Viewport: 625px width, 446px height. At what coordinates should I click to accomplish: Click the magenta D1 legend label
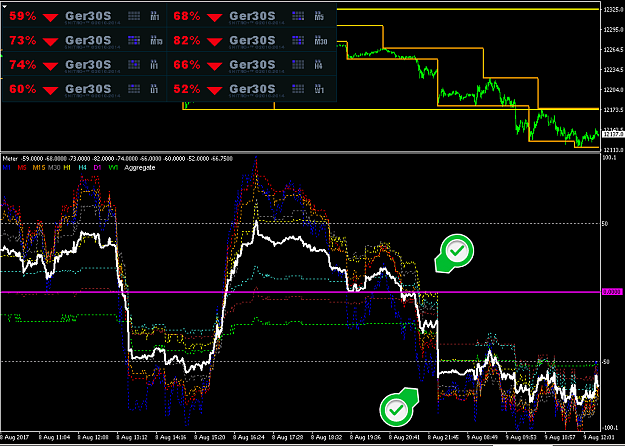(x=98, y=168)
